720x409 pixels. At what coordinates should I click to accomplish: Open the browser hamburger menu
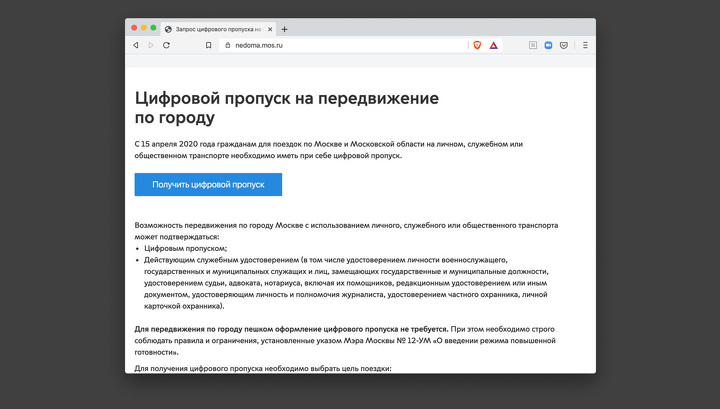[585, 45]
